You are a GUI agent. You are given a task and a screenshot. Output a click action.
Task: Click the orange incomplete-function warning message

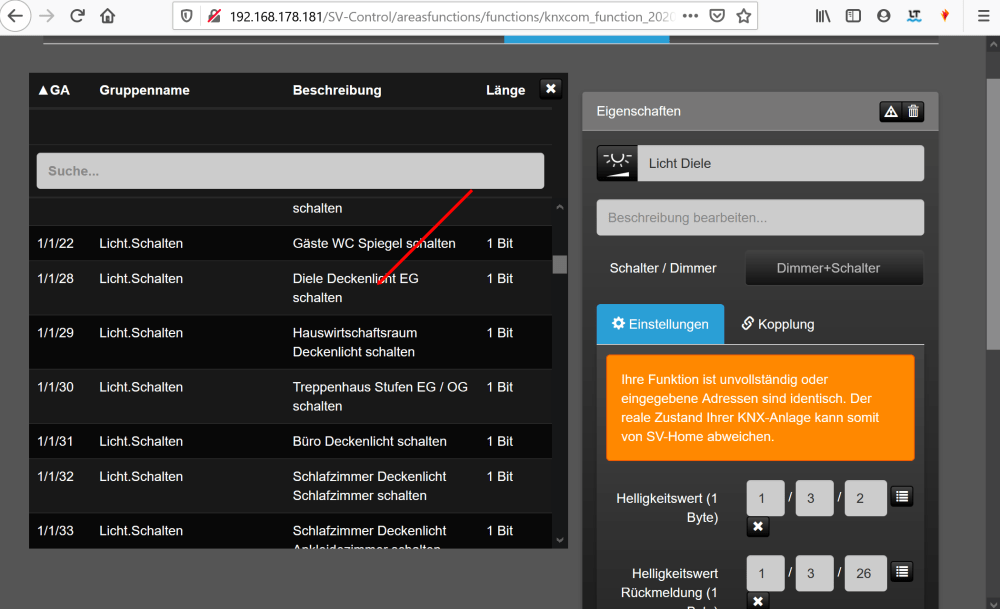tap(760, 408)
